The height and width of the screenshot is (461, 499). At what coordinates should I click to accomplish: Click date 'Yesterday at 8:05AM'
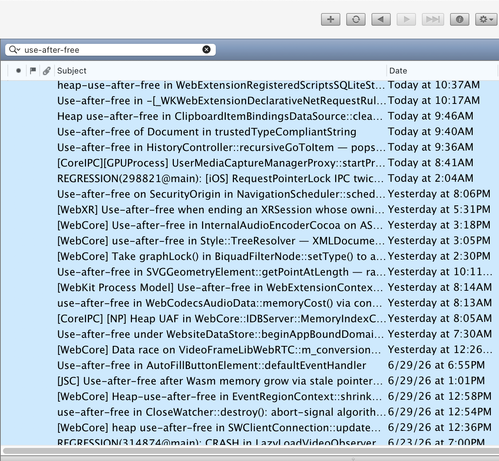(x=440, y=318)
